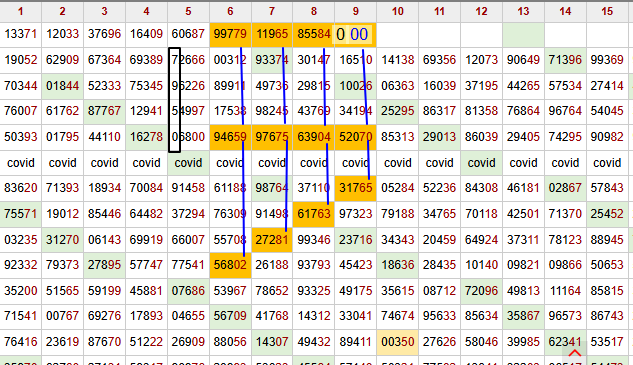Click green cell 35867
633x365 pixels.
tap(523, 316)
